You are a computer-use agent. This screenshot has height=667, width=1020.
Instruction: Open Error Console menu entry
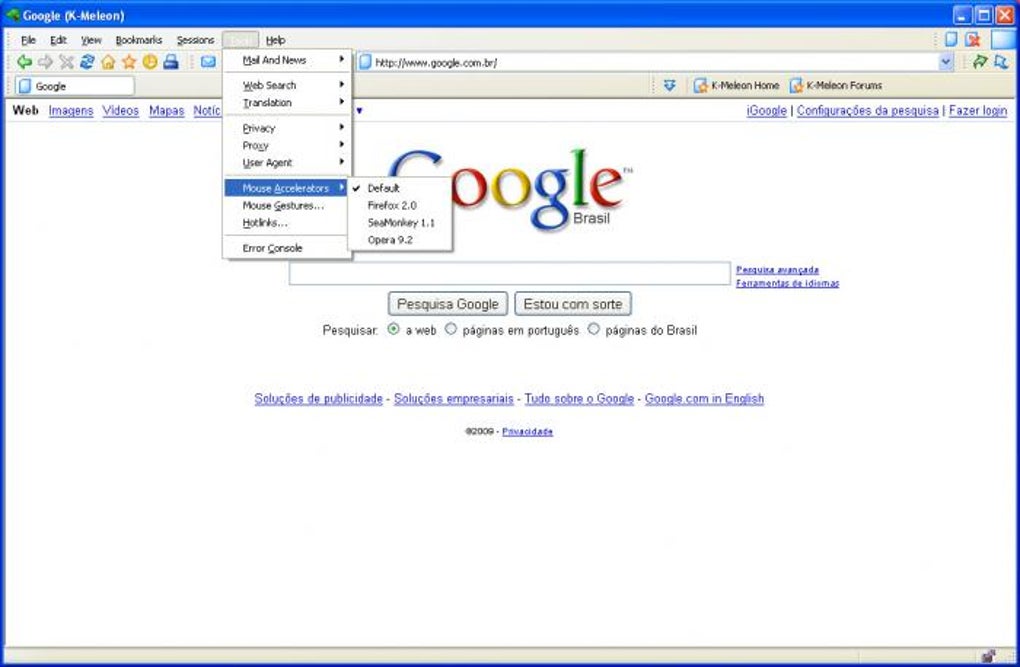pyautogui.click(x=287, y=248)
